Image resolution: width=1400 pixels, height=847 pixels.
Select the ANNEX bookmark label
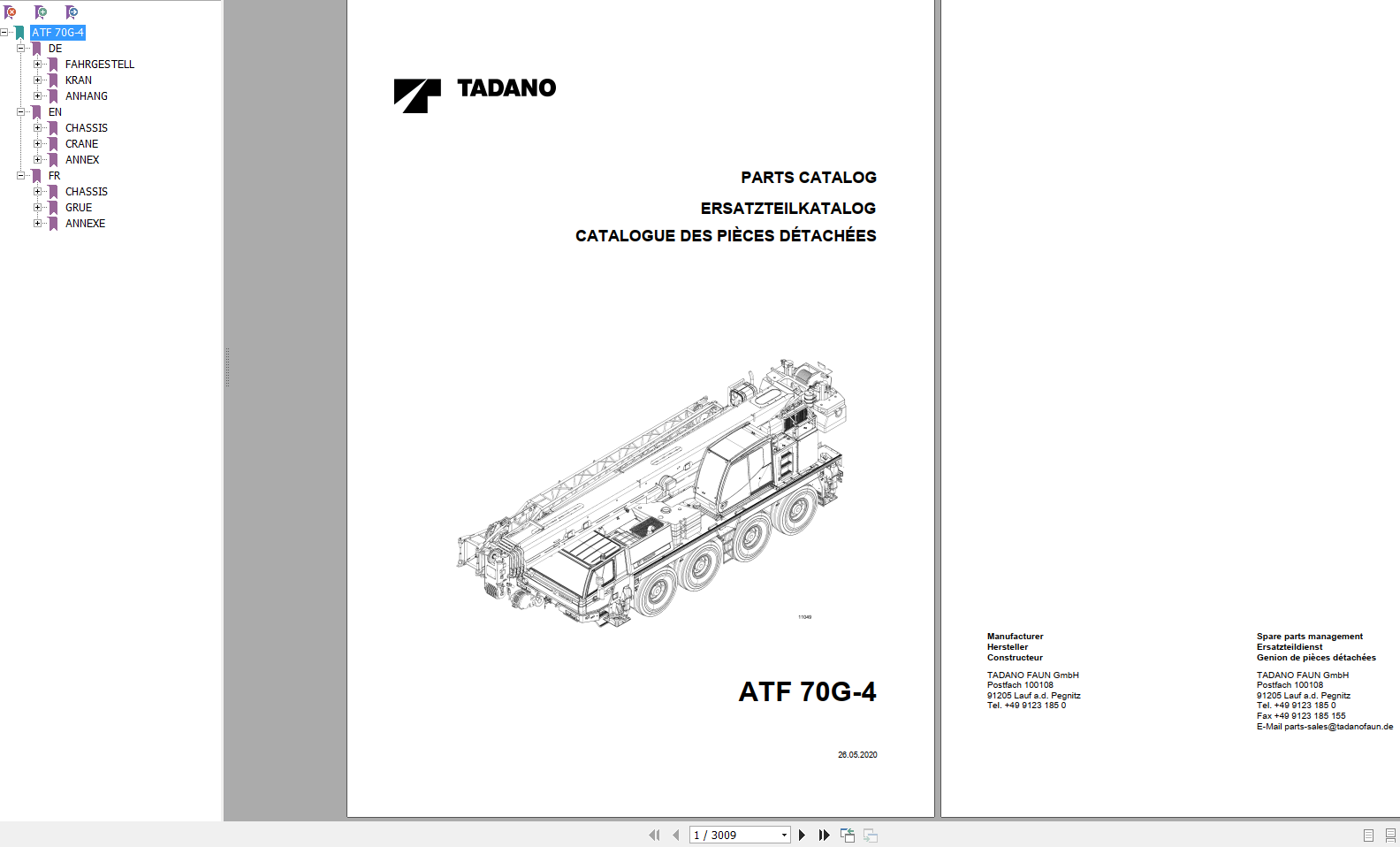pos(82,160)
